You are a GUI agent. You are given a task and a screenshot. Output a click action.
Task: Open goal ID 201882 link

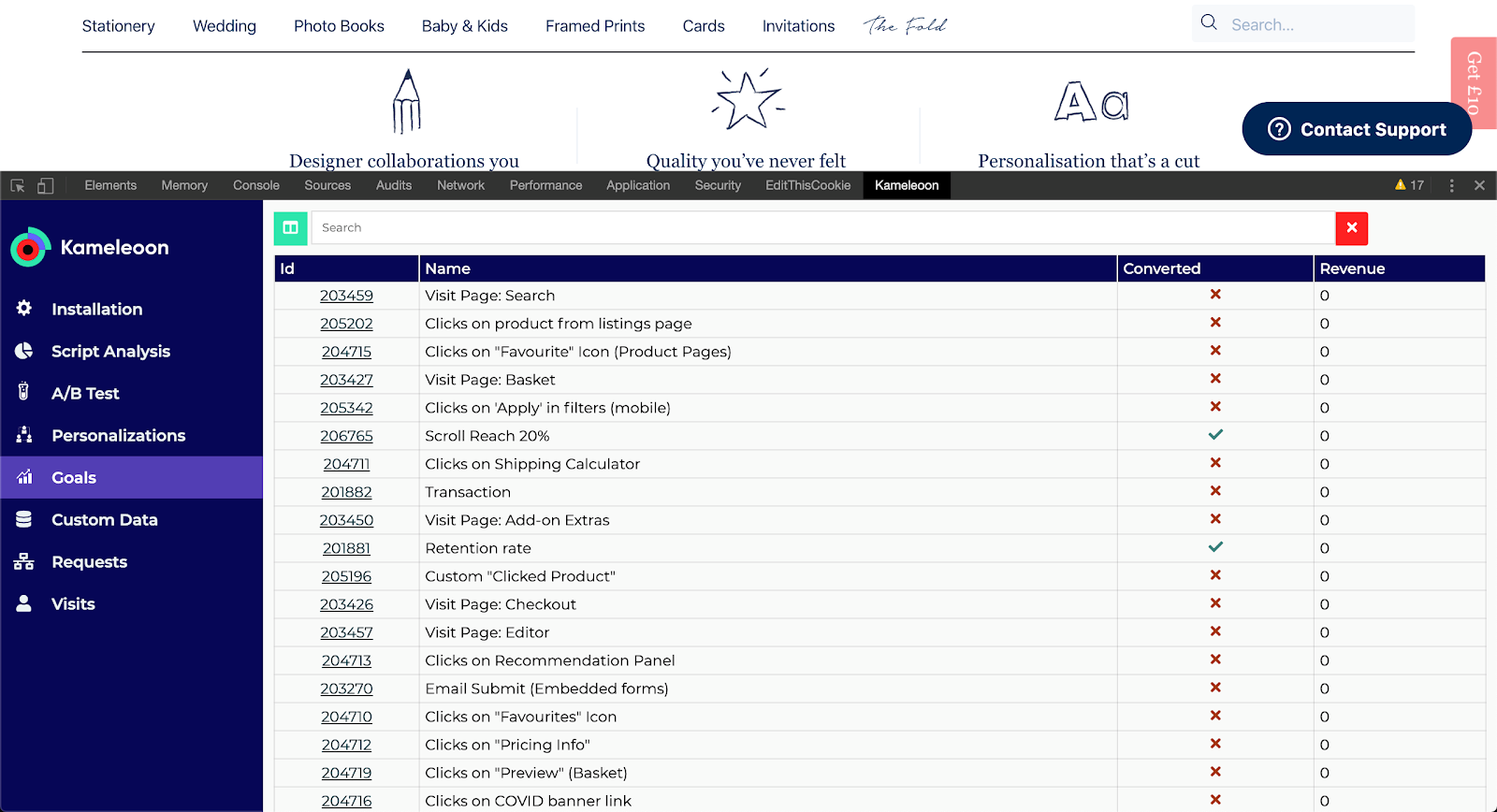[x=346, y=492]
